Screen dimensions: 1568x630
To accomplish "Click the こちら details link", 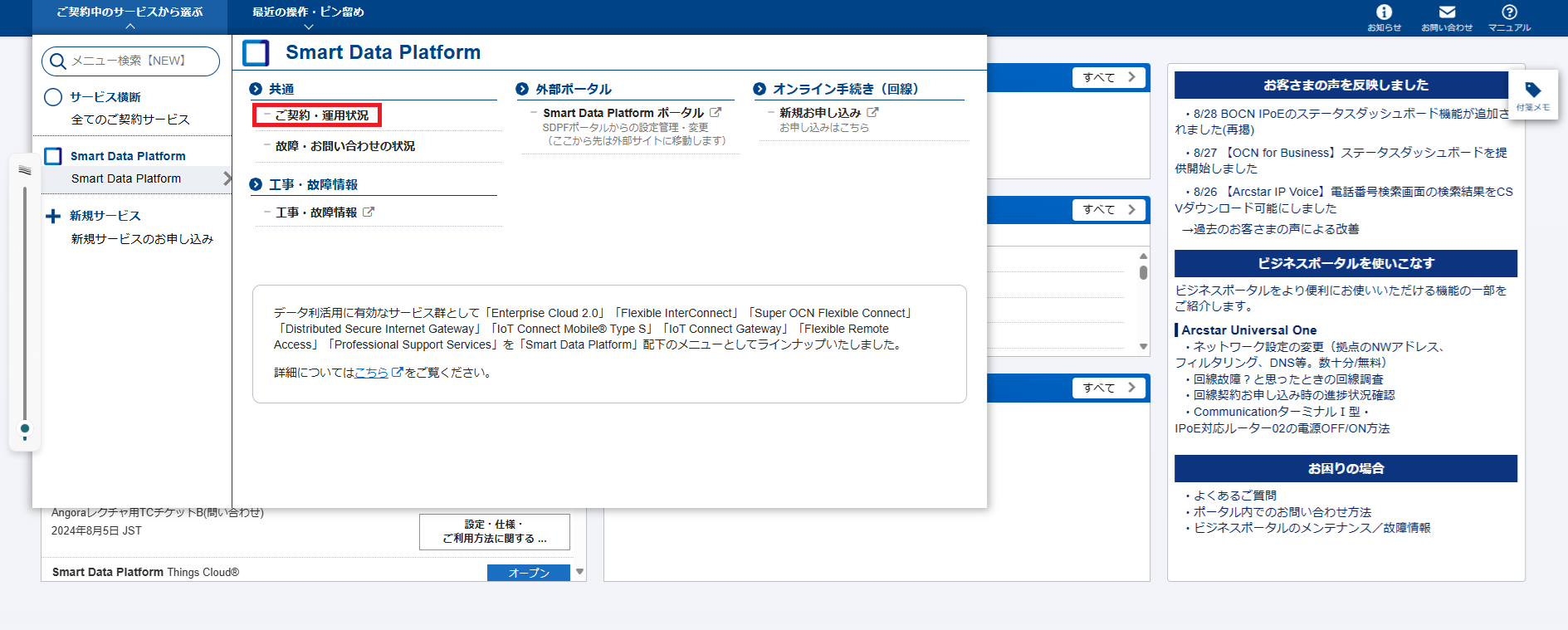I will [x=371, y=373].
